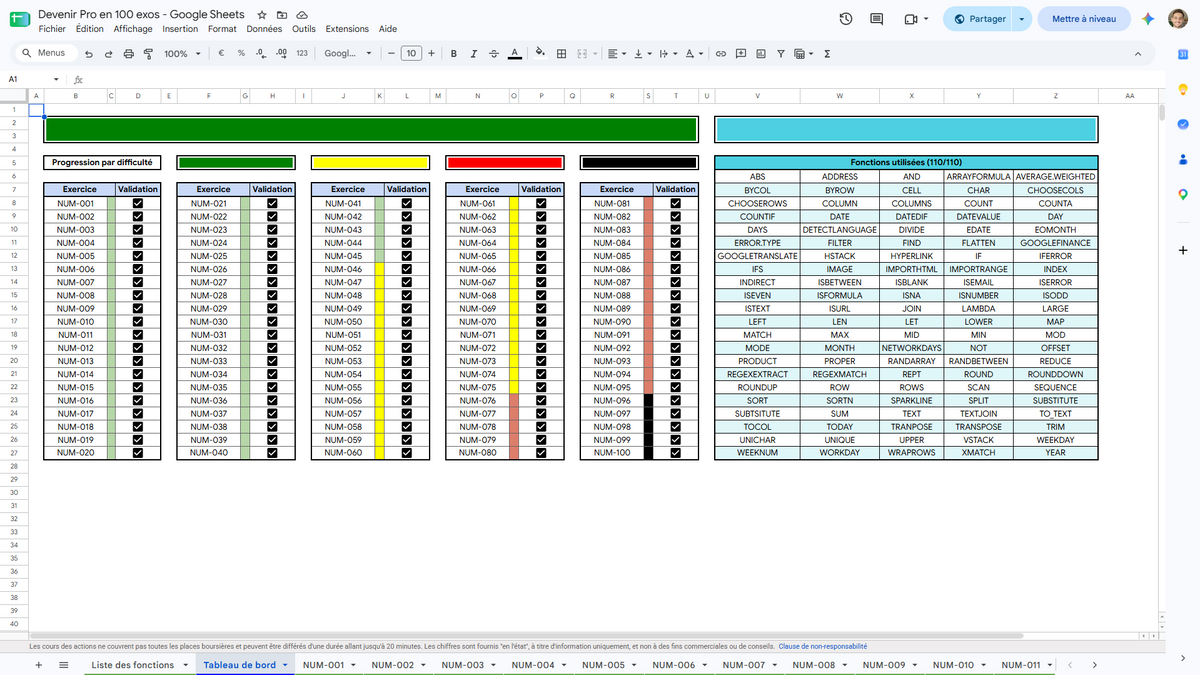The height and width of the screenshot is (675, 1200).
Task: Open the functions sigma menu
Action: point(827,54)
